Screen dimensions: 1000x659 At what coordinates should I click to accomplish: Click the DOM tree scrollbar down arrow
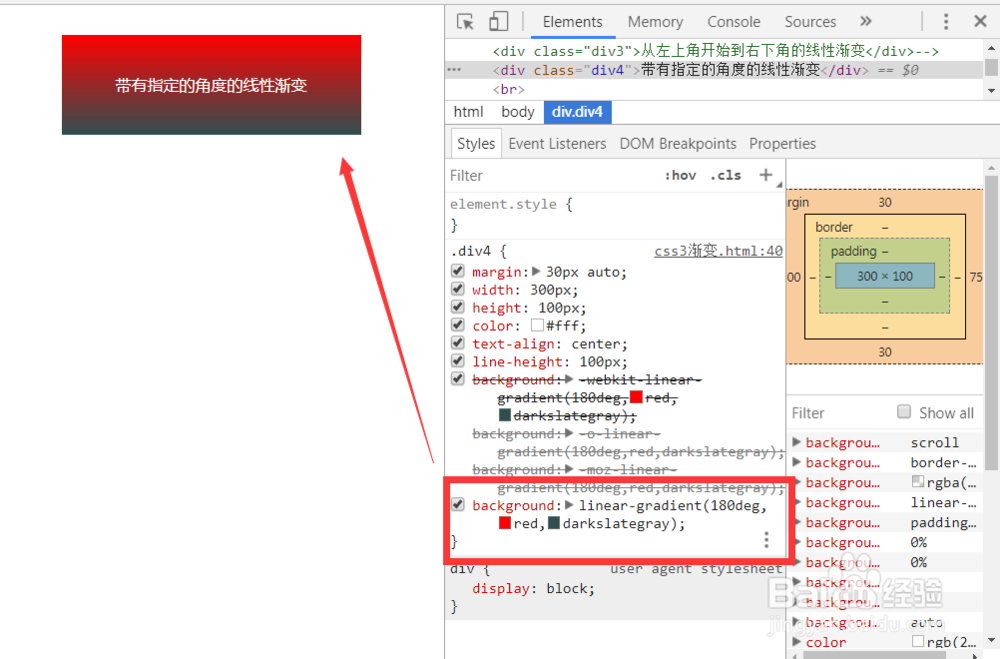click(991, 91)
